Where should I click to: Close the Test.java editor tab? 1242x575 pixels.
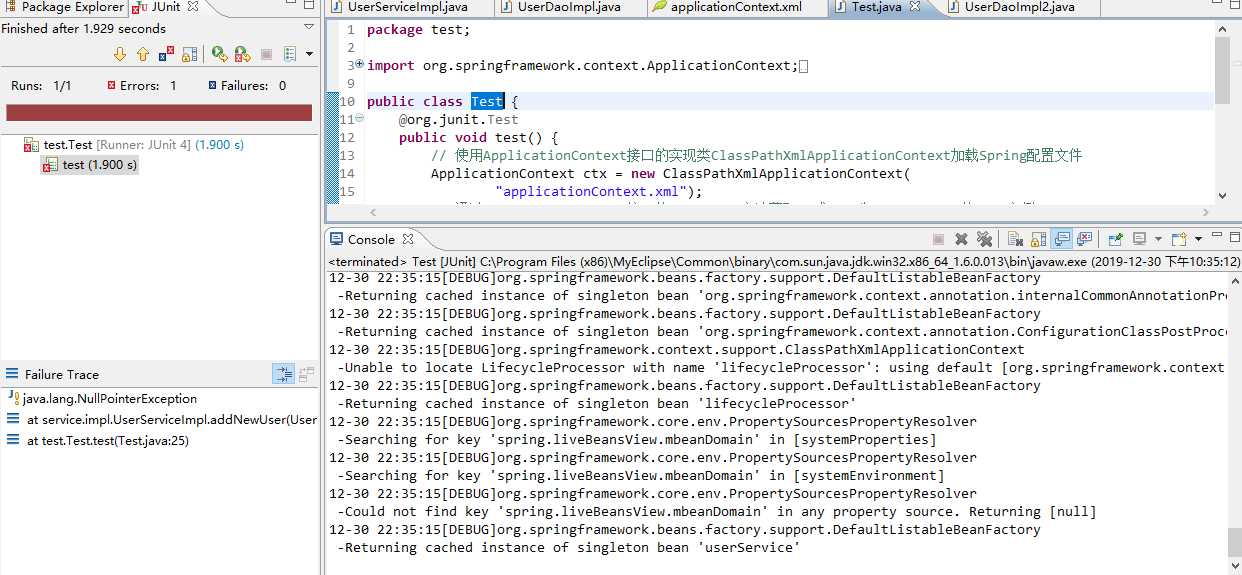point(915,7)
